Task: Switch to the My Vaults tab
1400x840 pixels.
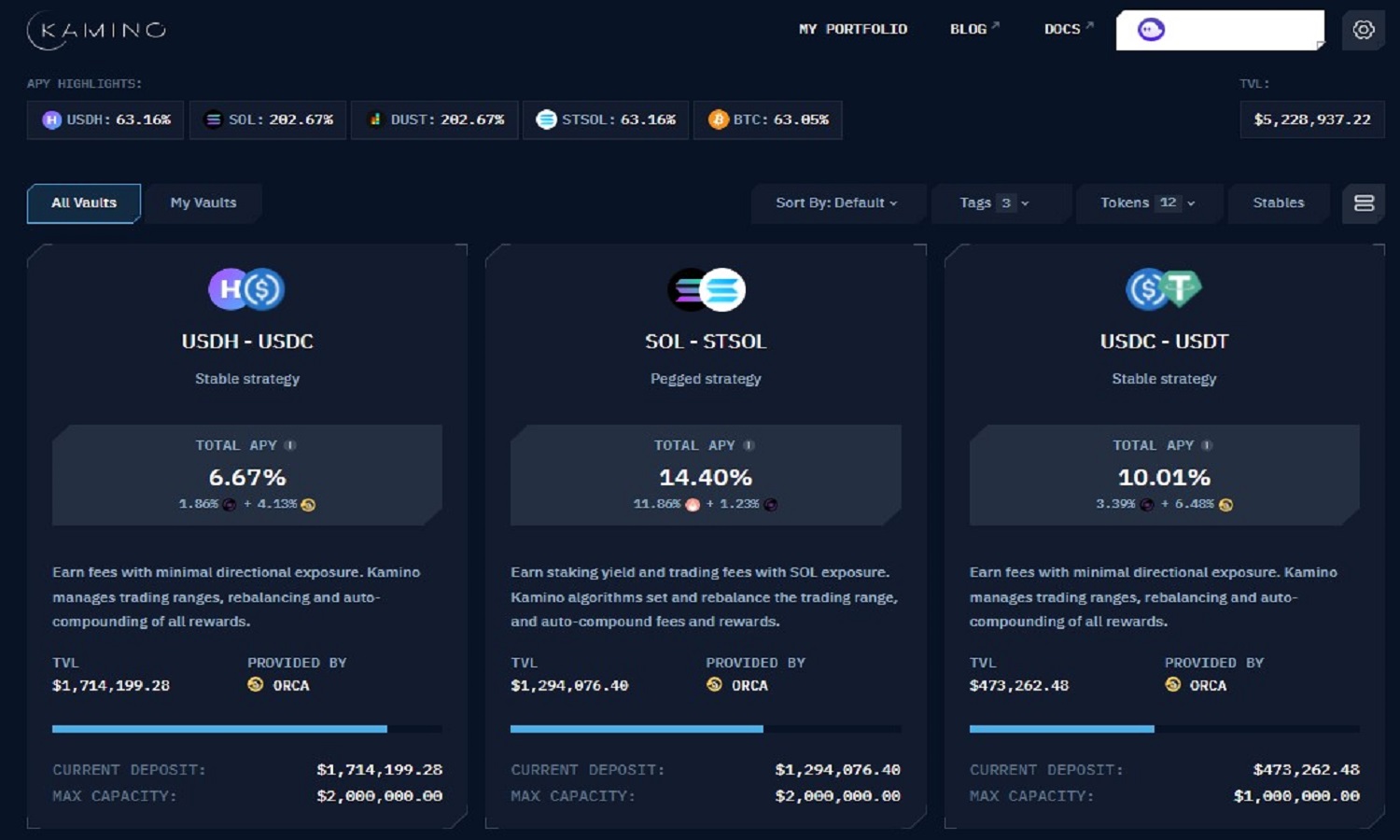Action: point(203,203)
